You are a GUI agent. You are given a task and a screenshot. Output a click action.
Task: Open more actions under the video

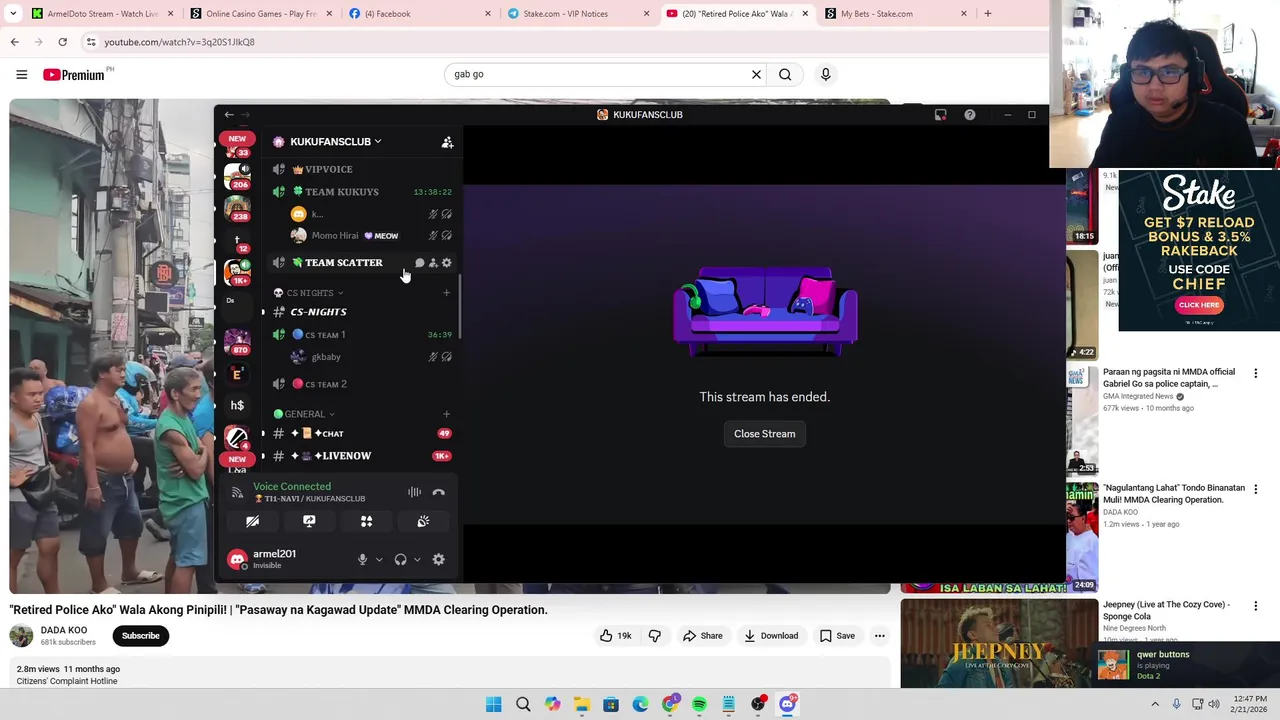point(879,636)
